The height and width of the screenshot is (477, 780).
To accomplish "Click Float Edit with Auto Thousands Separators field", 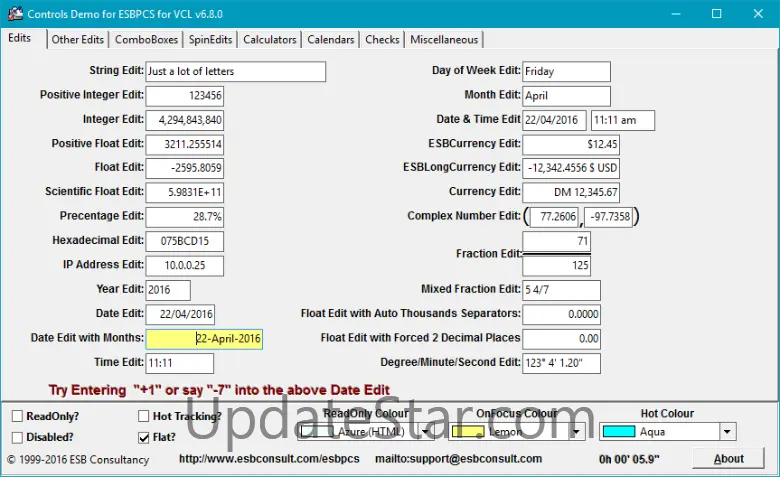I will click(x=562, y=314).
